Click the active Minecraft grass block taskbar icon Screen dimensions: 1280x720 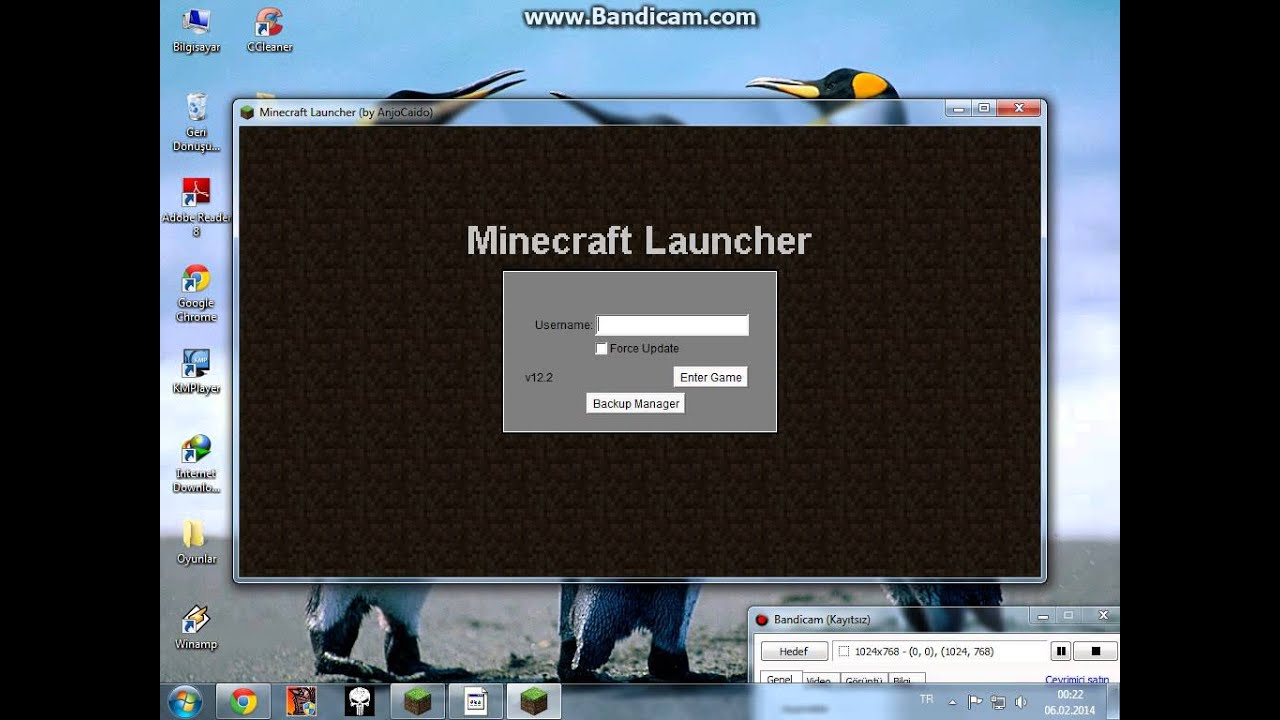533,701
